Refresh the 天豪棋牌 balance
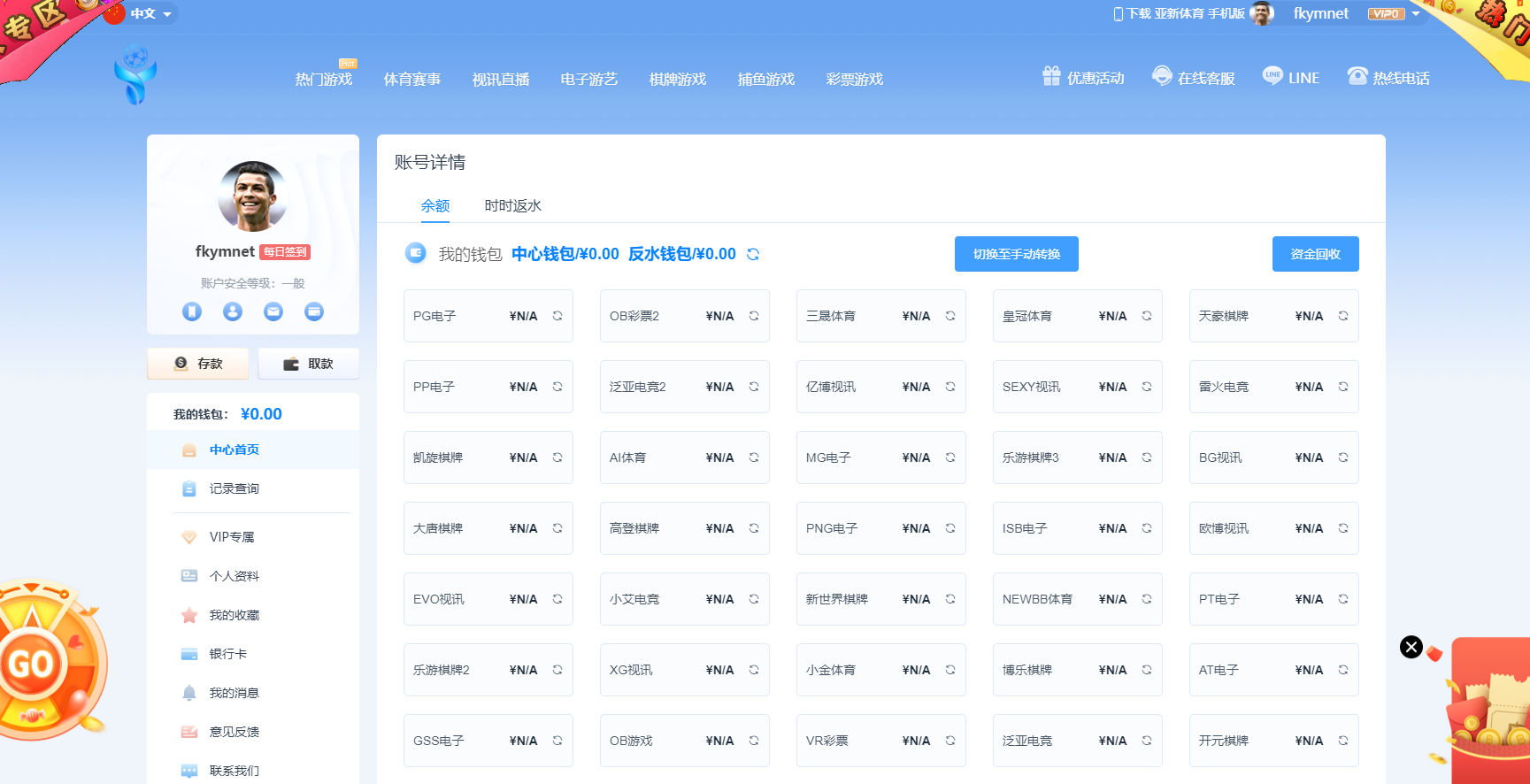 pos(1343,316)
